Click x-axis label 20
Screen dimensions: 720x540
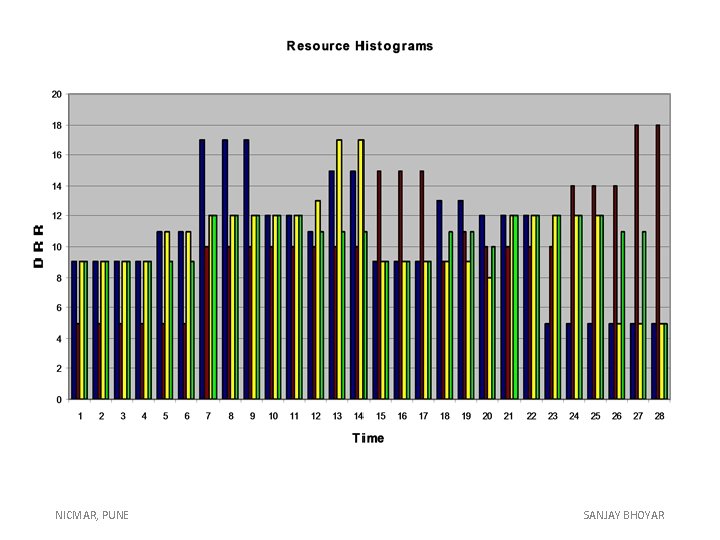pos(487,416)
